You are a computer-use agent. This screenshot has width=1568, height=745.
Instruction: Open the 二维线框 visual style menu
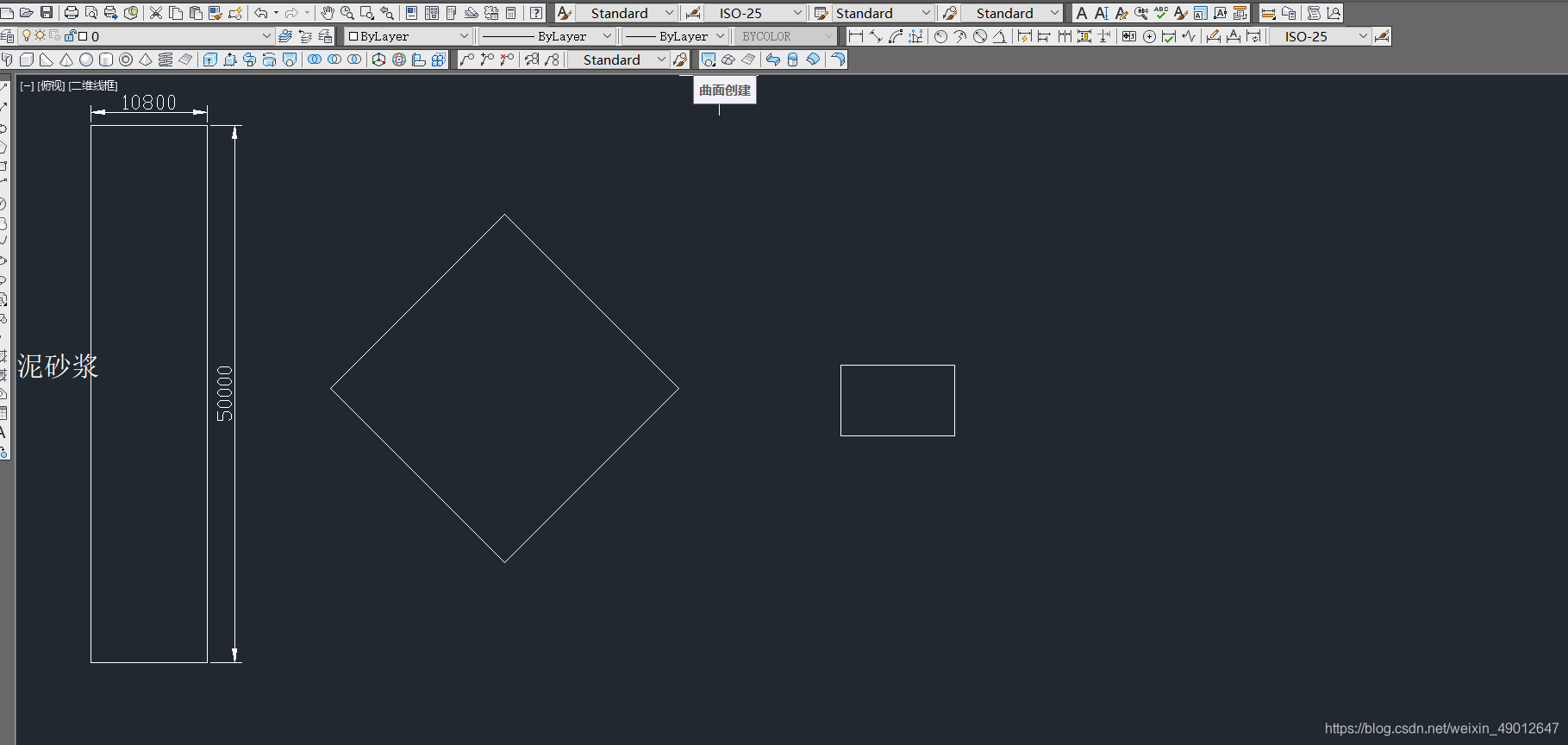point(93,85)
